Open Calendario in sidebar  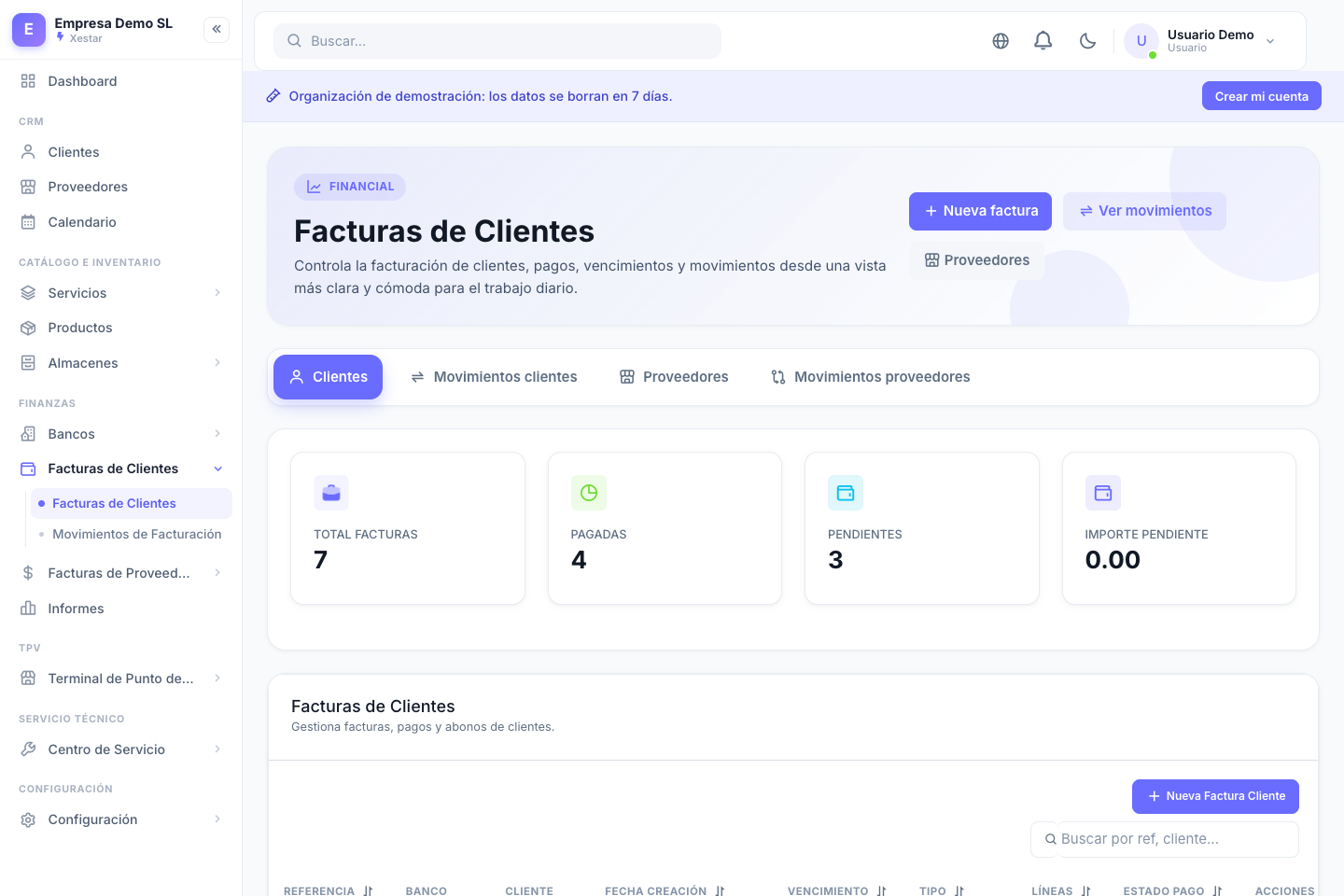click(121, 222)
